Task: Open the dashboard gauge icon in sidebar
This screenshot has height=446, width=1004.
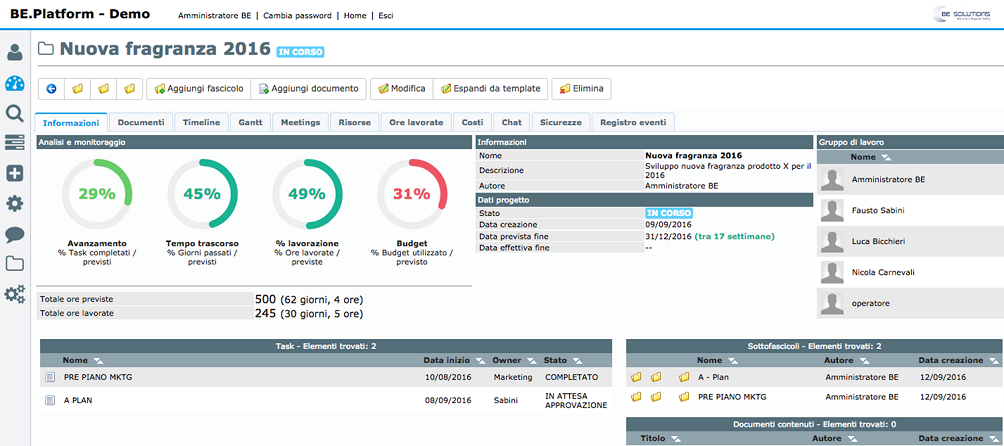Action: 14,84
